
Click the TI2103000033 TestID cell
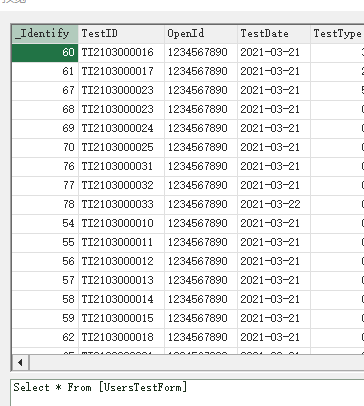point(121,204)
